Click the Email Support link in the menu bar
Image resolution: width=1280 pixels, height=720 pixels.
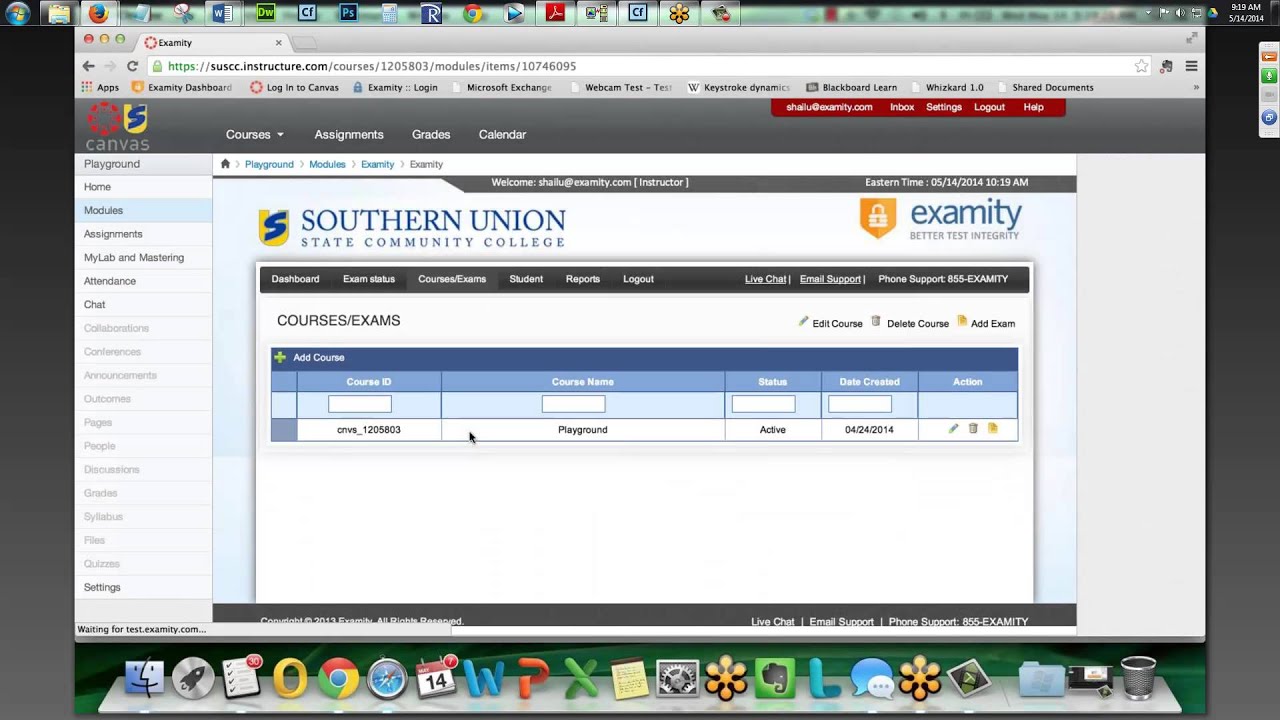coord(830,279)
